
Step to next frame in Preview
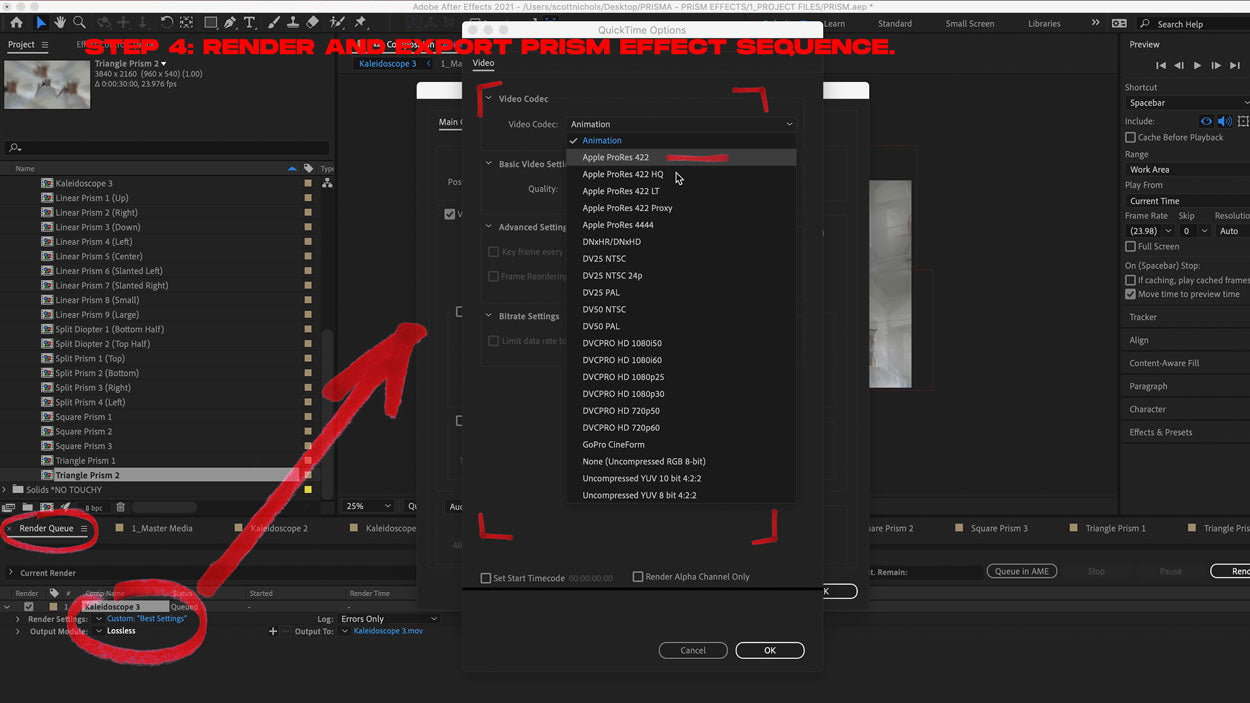pos(1215,65)
